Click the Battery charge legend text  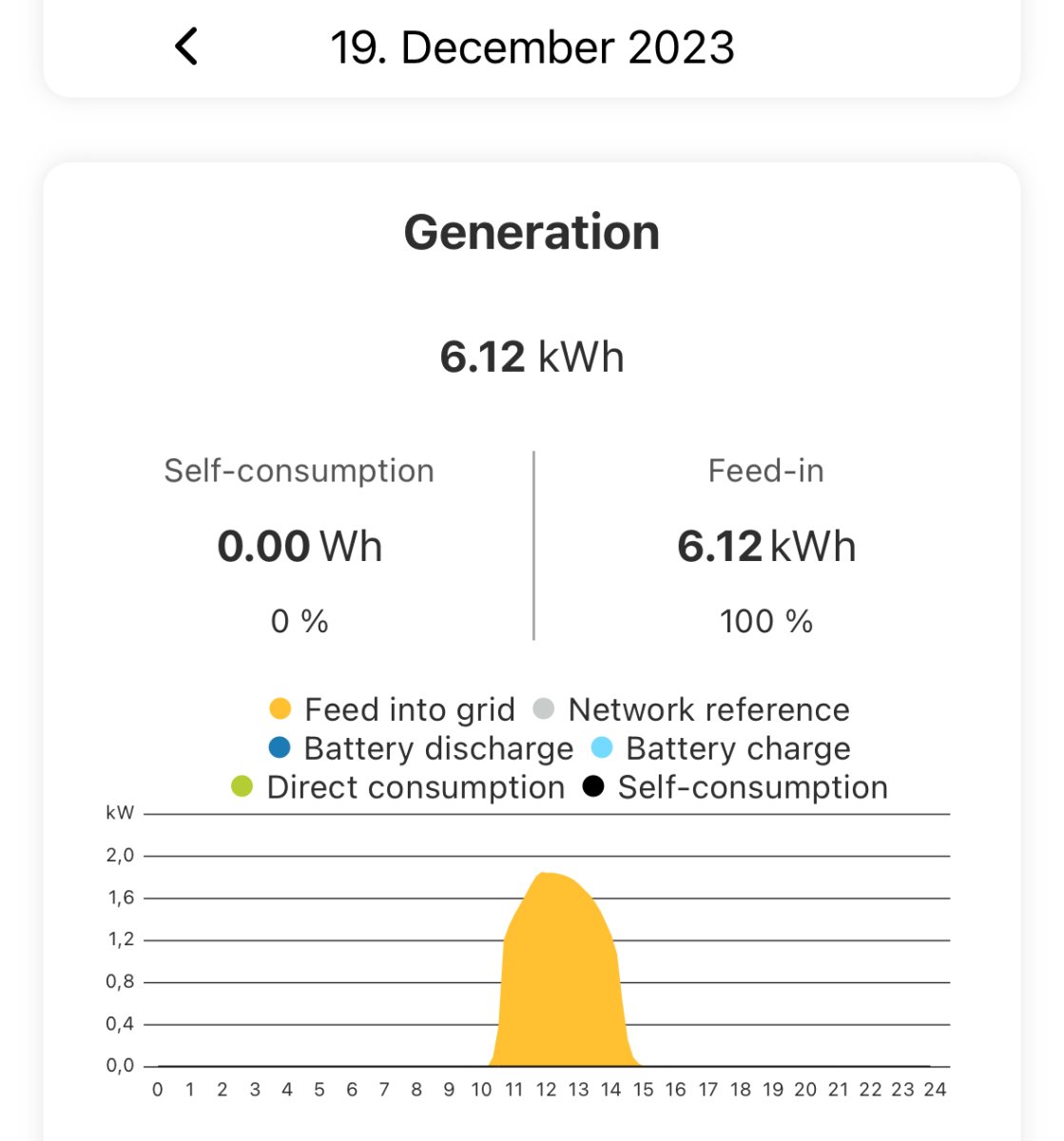tap(738, 748)
